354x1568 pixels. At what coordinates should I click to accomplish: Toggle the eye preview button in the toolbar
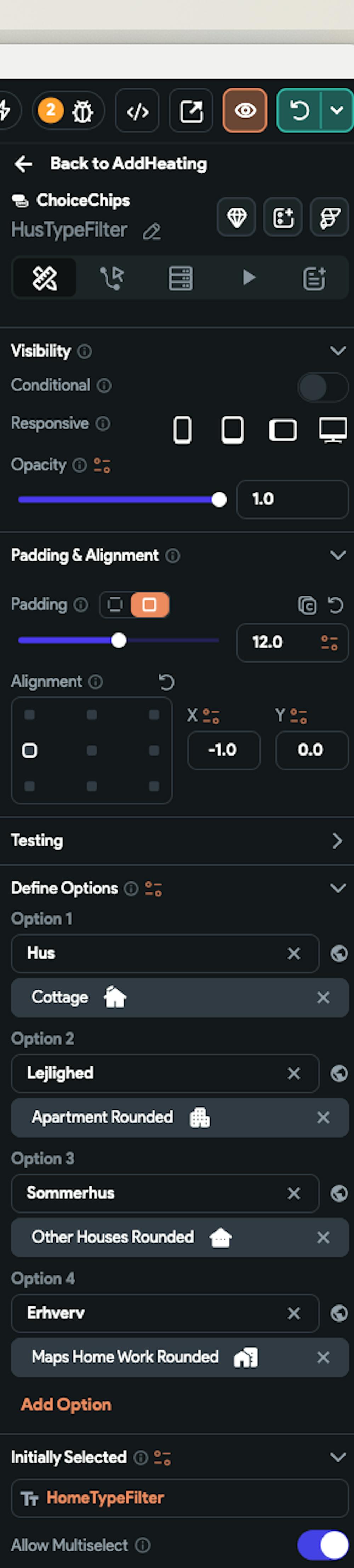click(245, 110)
